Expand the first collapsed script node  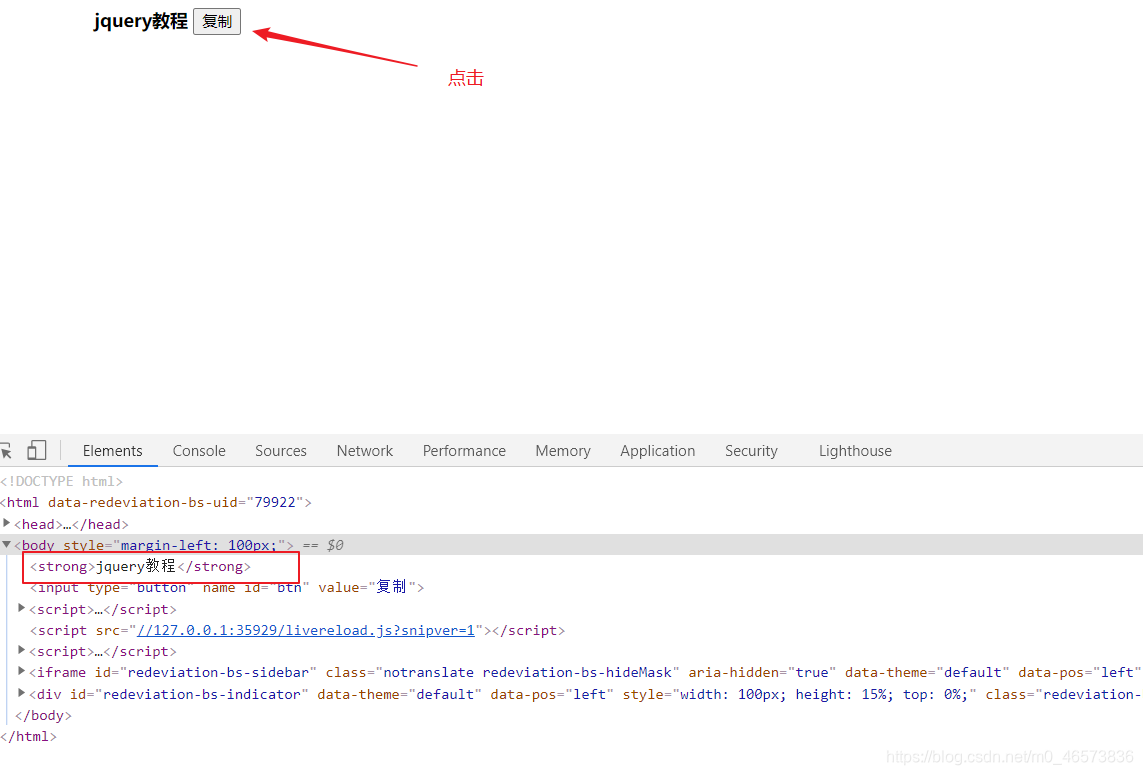pos(22,608)
